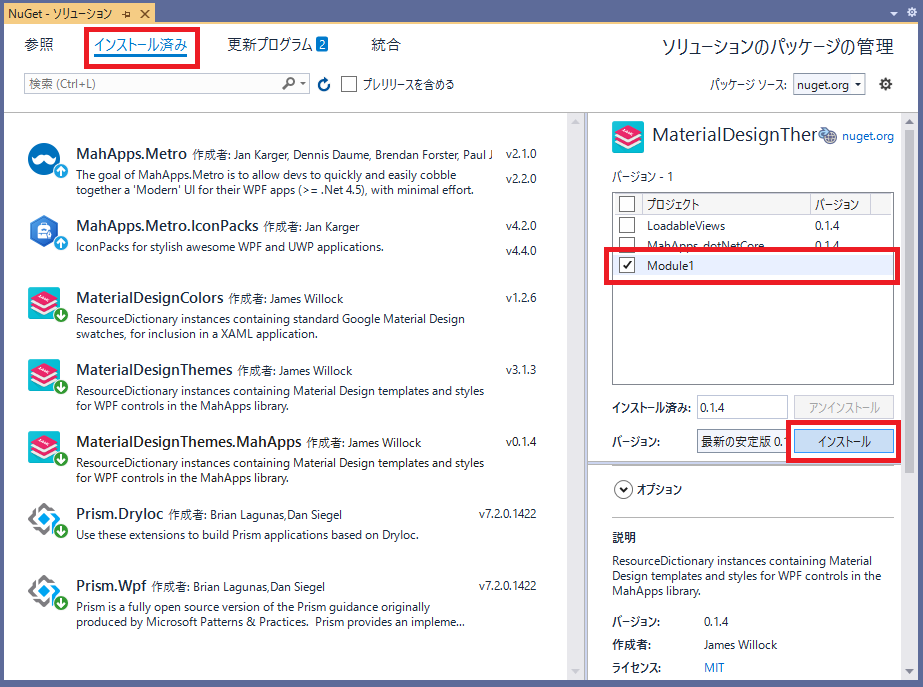The image size is (923, 687).
Task: Select the Prism.Wpf package row
Action: tap(283, 603)
